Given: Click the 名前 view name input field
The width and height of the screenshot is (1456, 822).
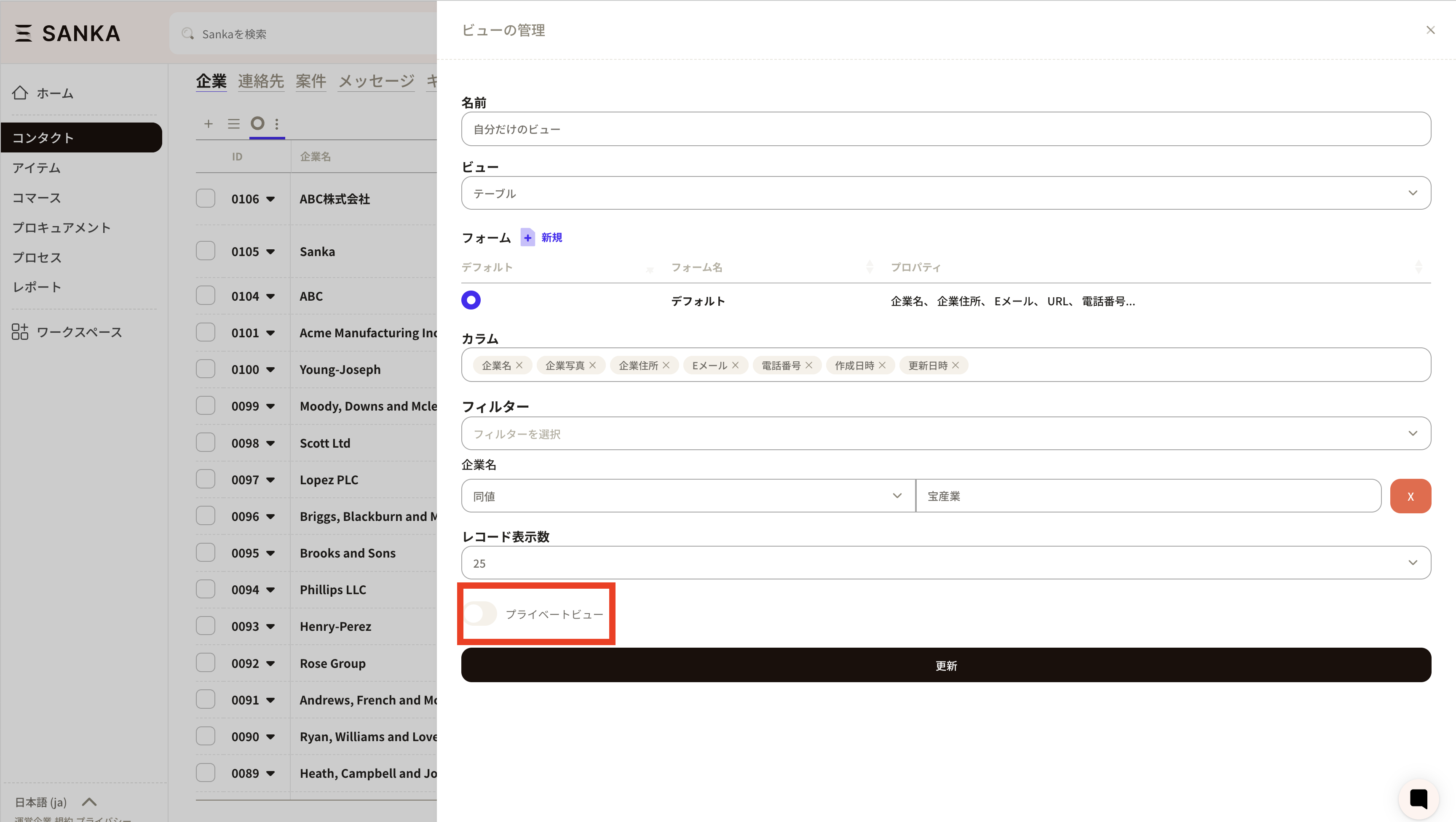Looking at the screenshot, I should pyautogui.click(x=946, y=129).
